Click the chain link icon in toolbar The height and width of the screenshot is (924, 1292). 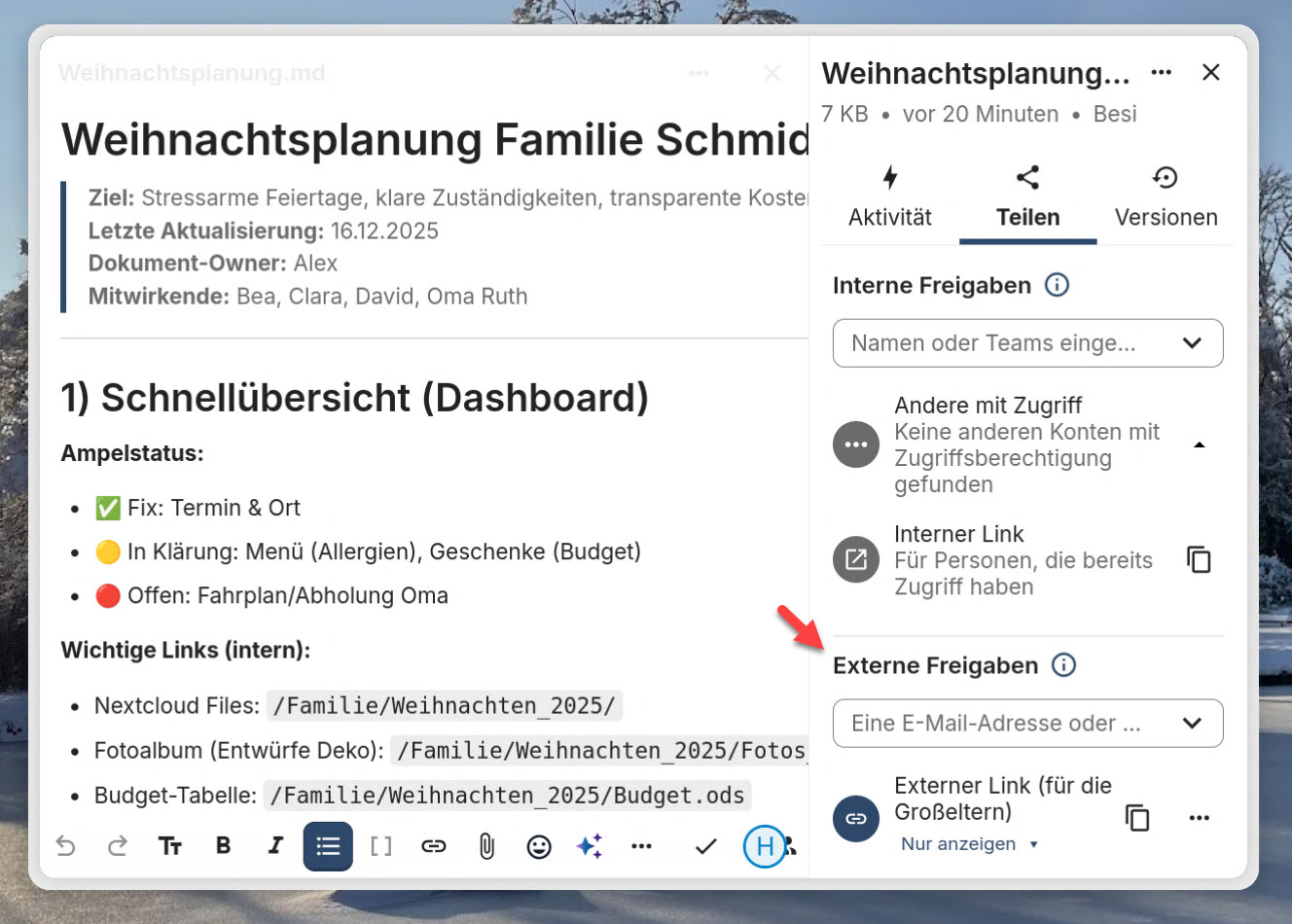[434, 846]
